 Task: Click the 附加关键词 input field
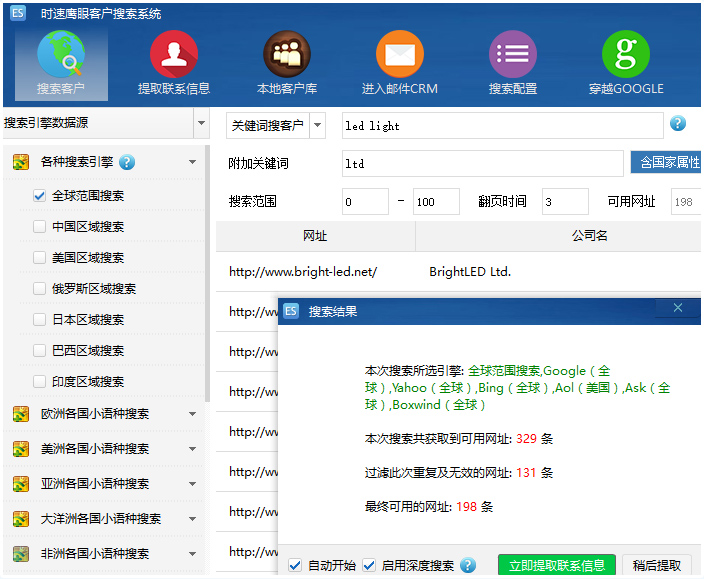[482, 163]
